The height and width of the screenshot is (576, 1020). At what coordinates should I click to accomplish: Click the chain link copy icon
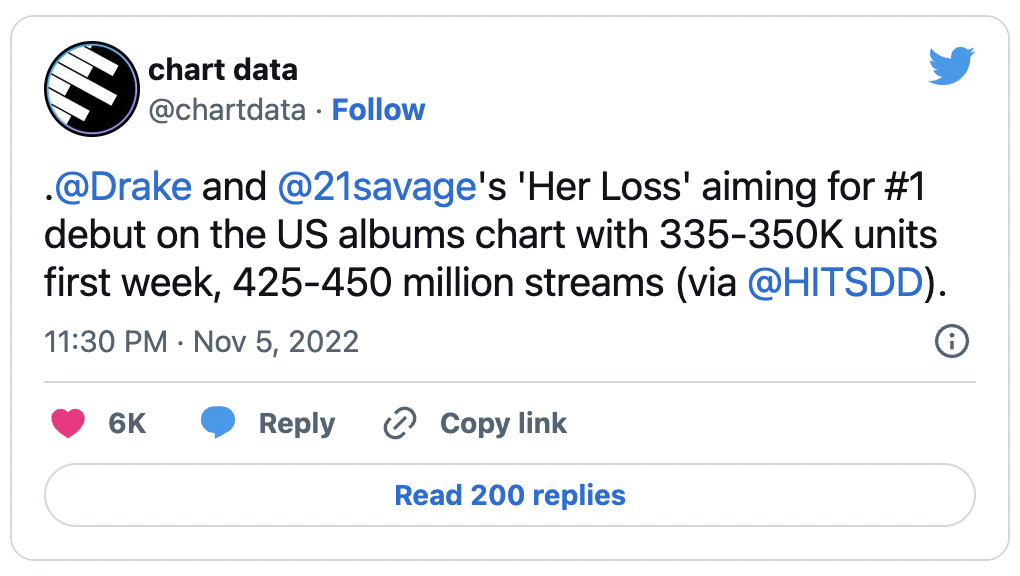(399, 423)
